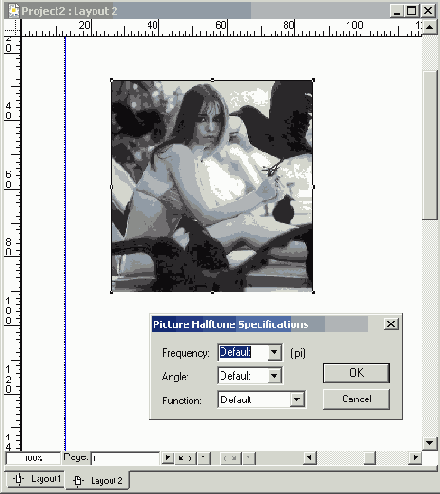The width and height of the screenshot is (440, 494).
Task: Click the (lpi) unit label
Action: (298, 353)
